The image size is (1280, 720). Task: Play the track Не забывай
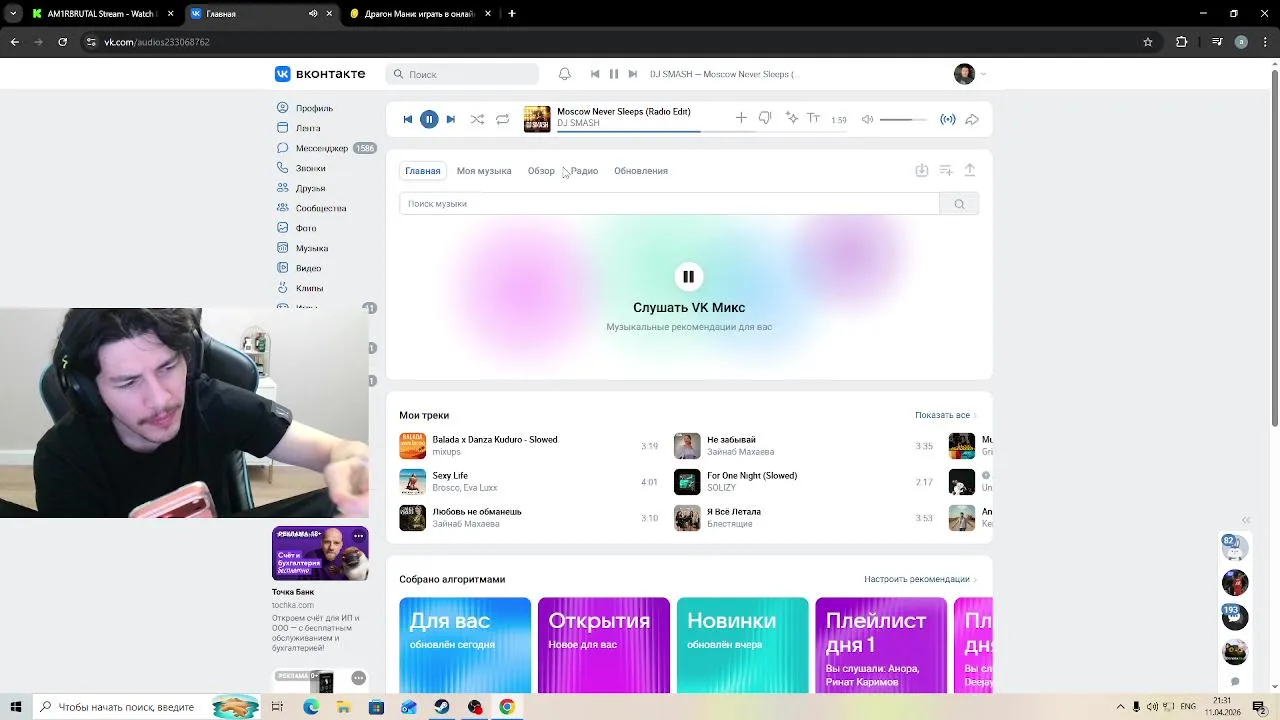point(804,446)
